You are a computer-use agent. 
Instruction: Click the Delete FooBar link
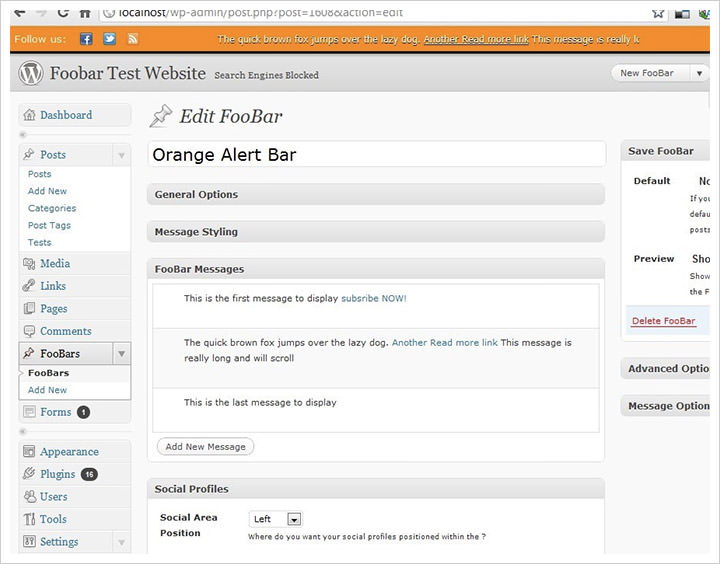pos(664,321)
